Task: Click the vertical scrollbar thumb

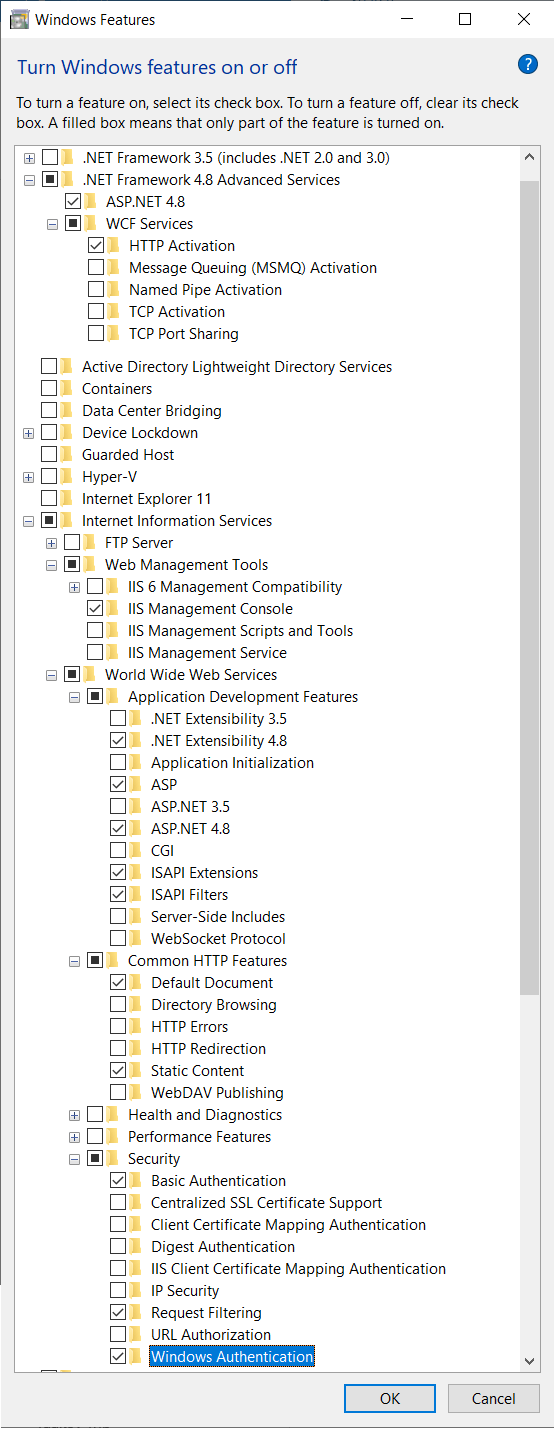Action: [x=529, y=587]
